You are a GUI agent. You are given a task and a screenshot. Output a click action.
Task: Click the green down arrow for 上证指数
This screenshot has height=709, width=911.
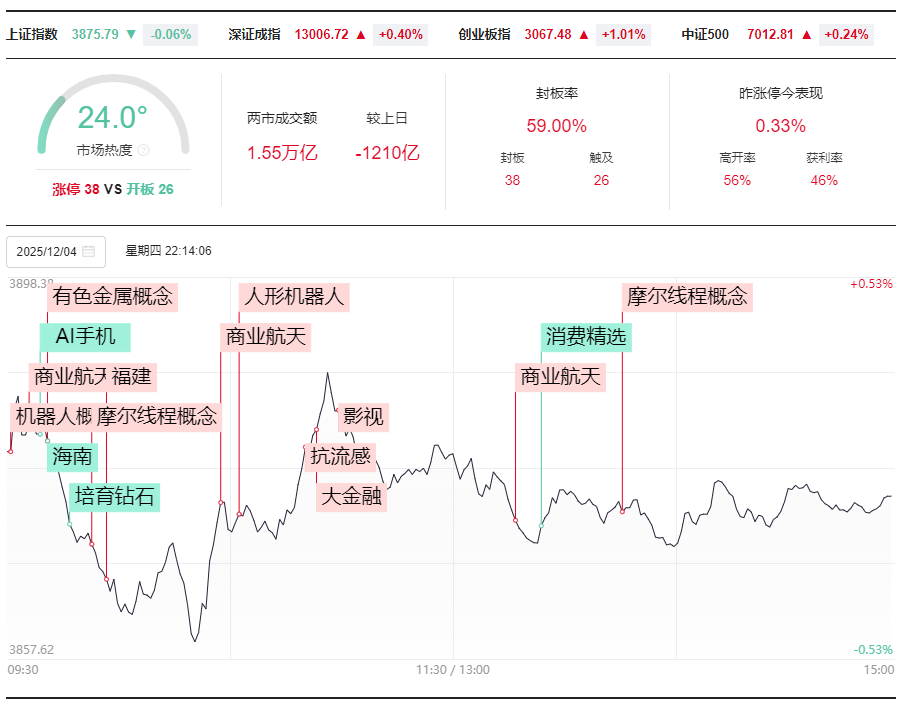[x=131, y=34]
